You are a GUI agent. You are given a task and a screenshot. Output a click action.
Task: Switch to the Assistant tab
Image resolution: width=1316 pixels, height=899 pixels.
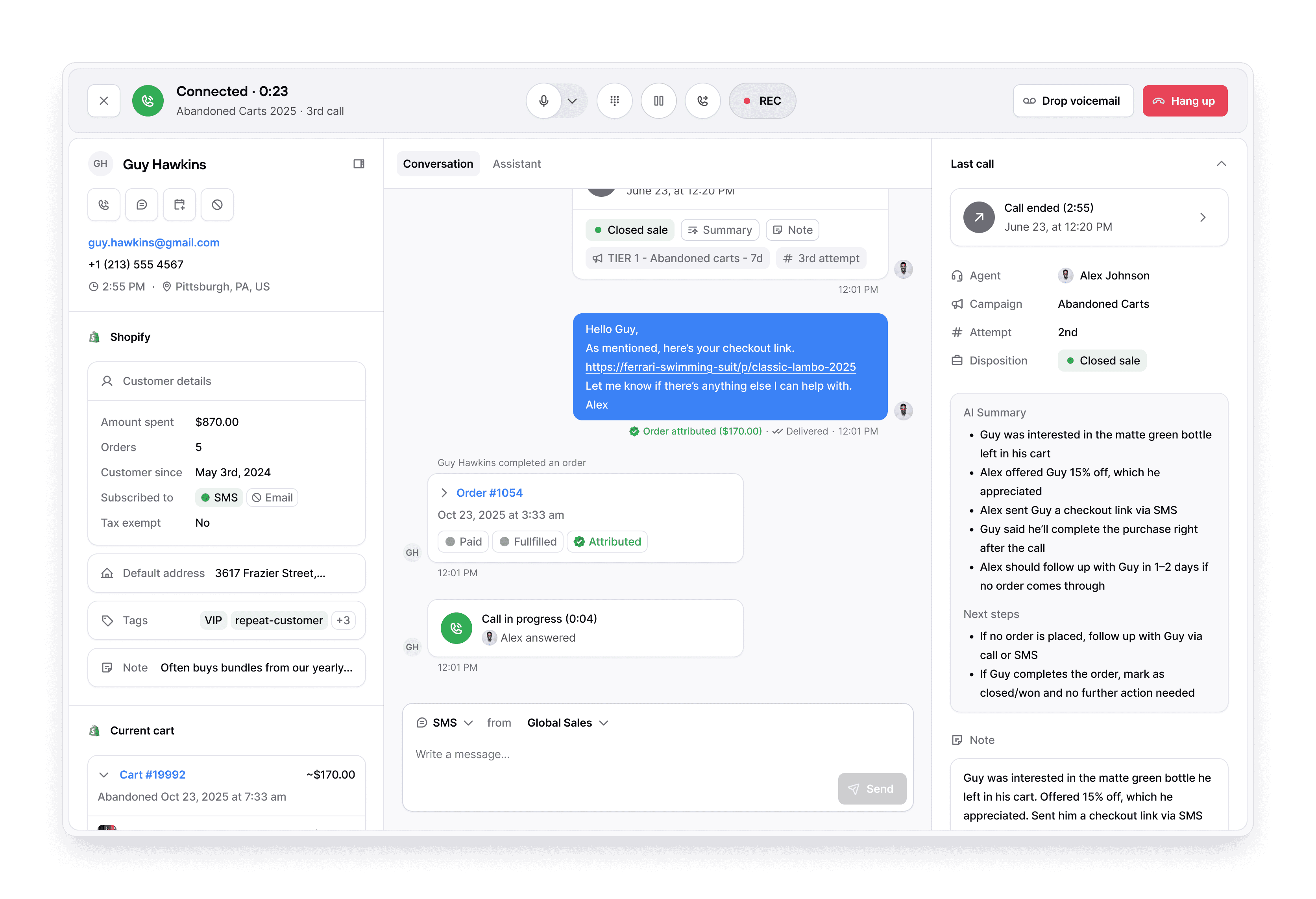tap(516, 164)
